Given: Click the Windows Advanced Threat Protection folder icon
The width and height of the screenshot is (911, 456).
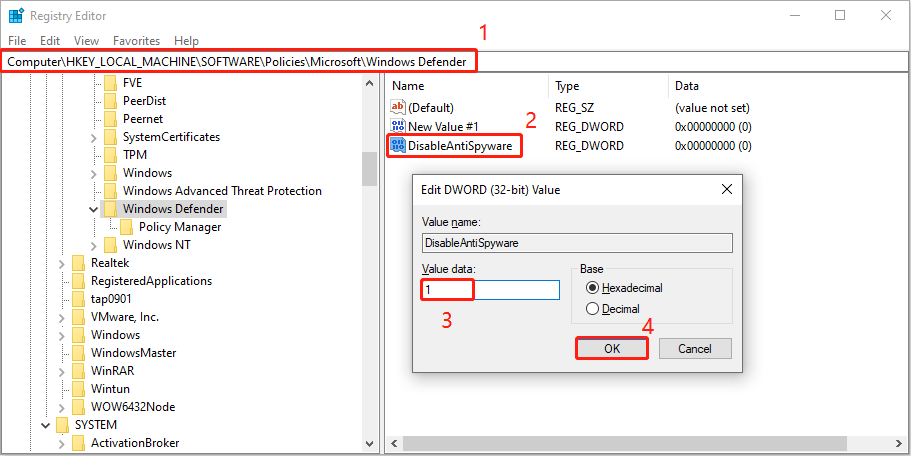Looking at the screenshot, I should tap(110, 191).
